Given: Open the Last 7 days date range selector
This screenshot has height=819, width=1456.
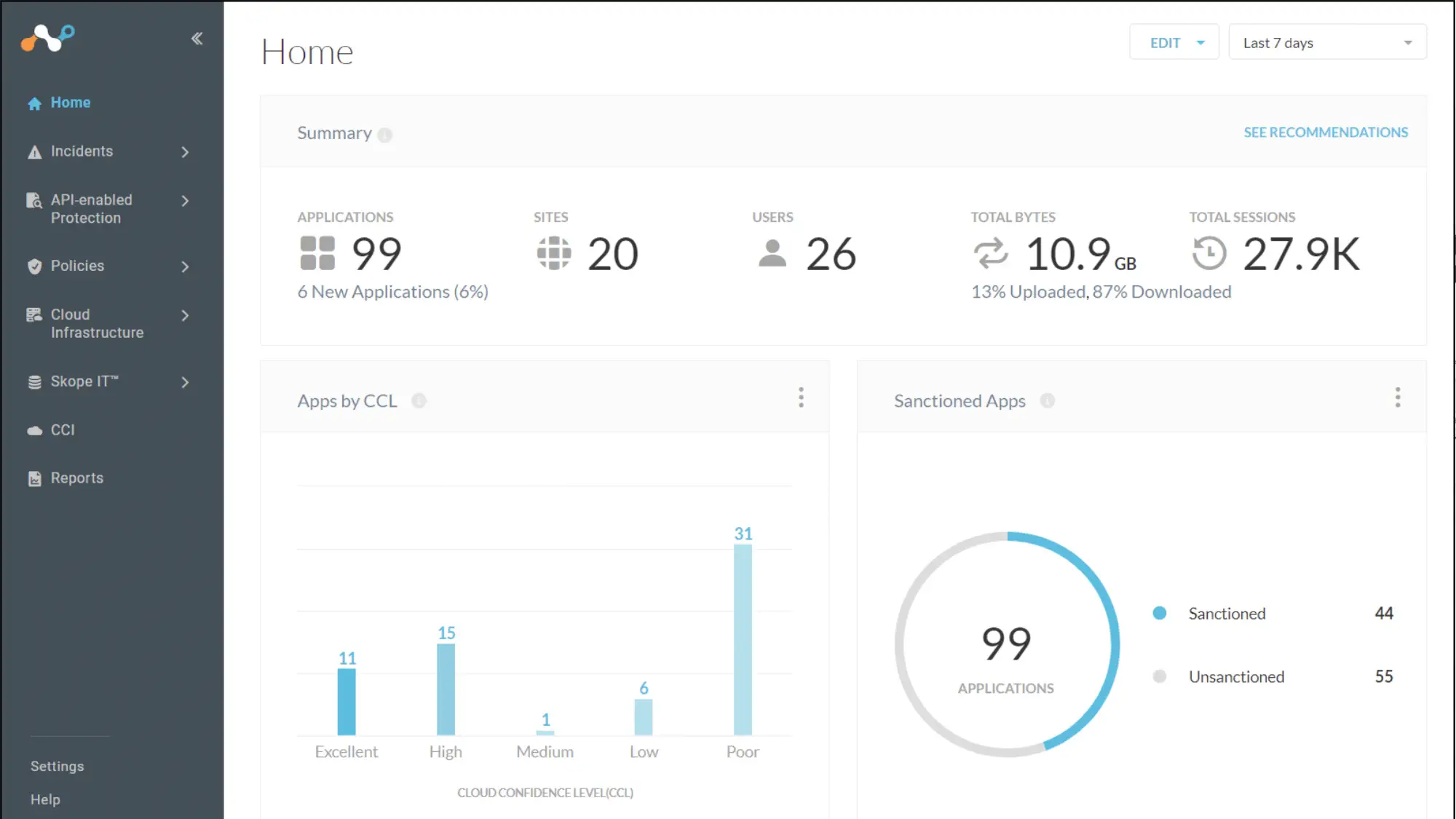Looking at the screenshot, I should click(x=1326, y=42).
